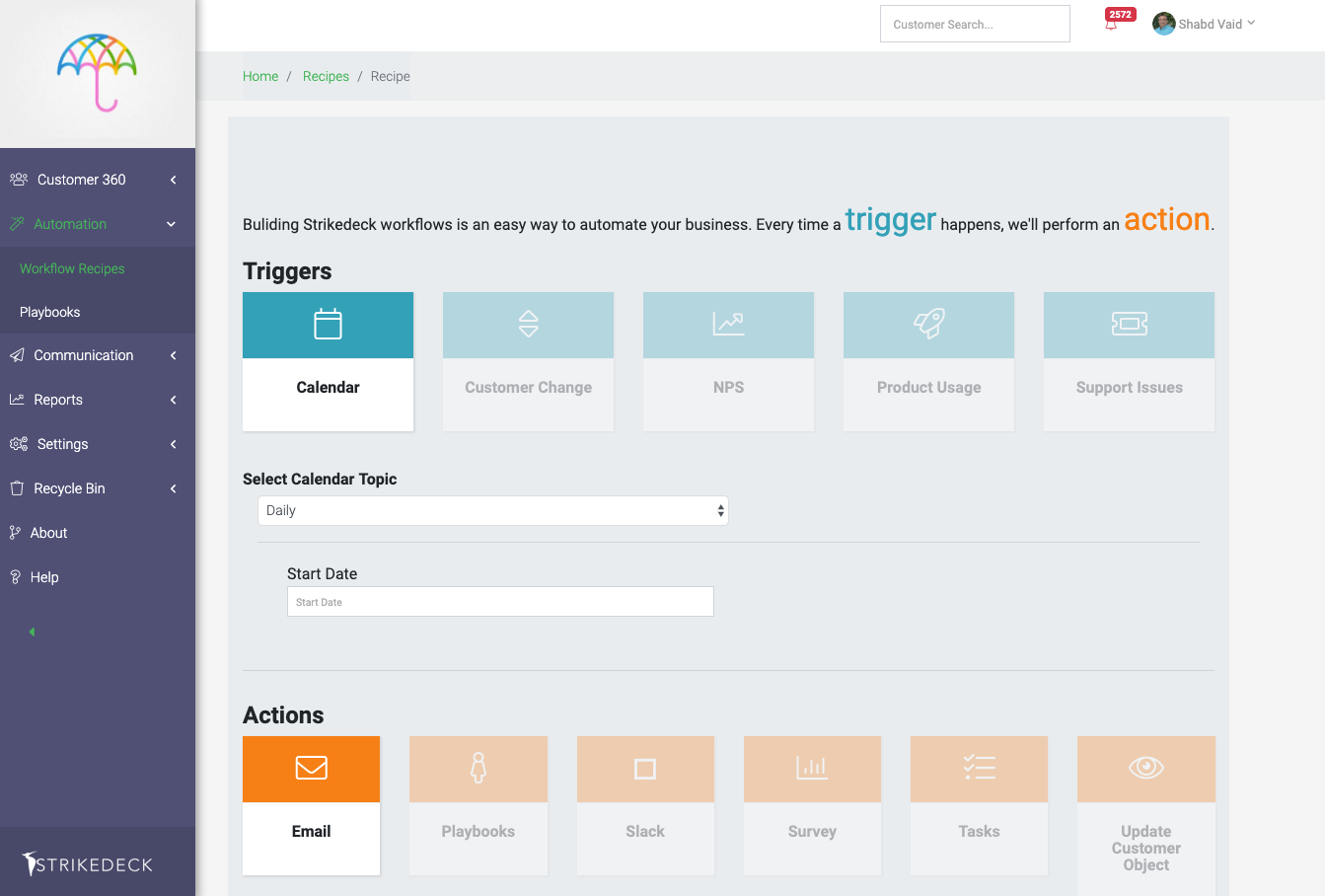The width and height of the screenshot is (1325, 896).
Task: Select the Tasks checklist action icon
Action: click(980, 768)
